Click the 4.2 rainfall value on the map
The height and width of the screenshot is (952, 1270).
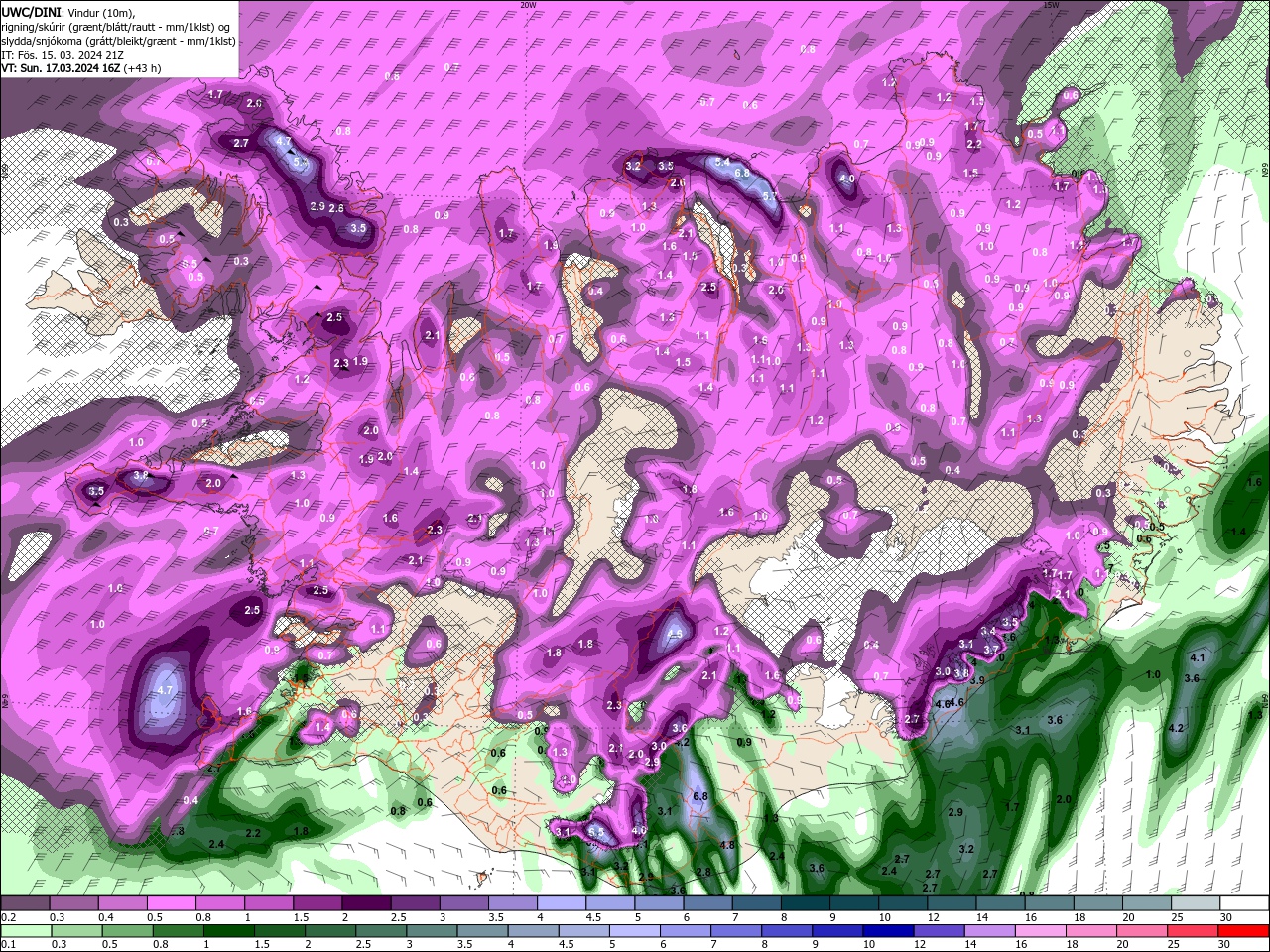(1176, 728)
